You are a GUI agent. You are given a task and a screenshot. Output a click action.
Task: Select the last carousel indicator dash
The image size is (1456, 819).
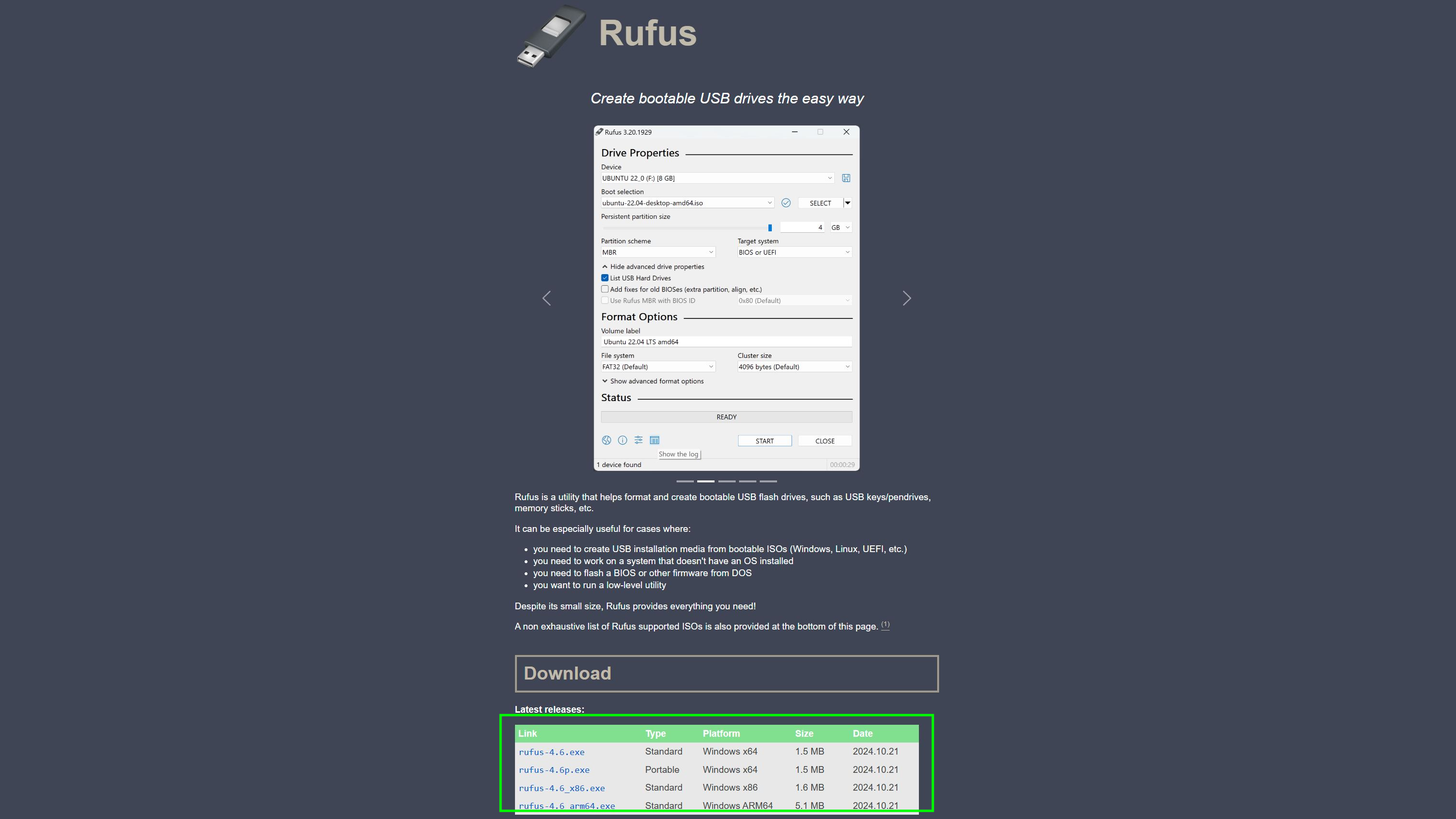(x=768, y=481)
